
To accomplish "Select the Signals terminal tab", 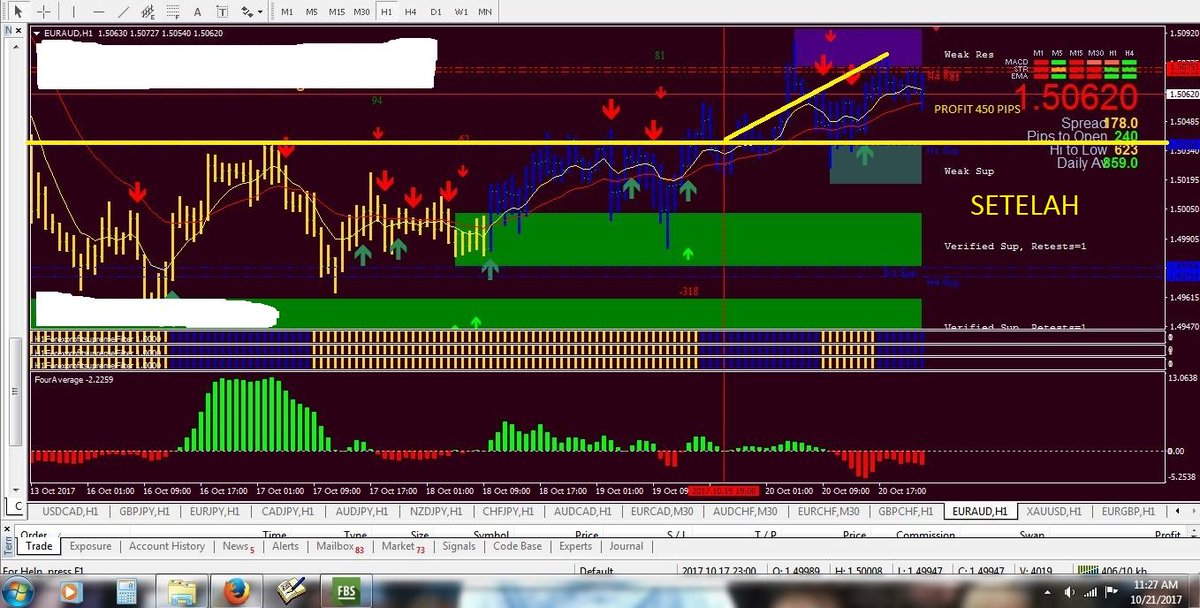I will (x=459, y=546).
